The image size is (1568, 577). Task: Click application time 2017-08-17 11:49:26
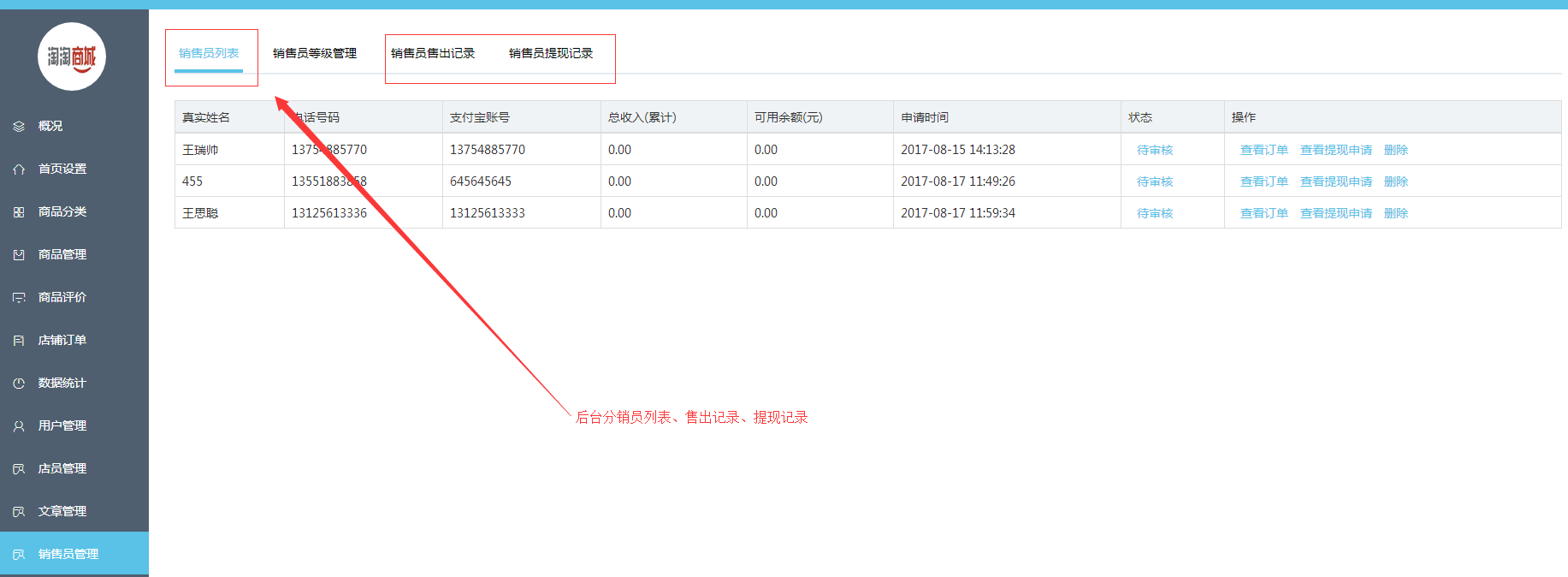click(958, 181)
